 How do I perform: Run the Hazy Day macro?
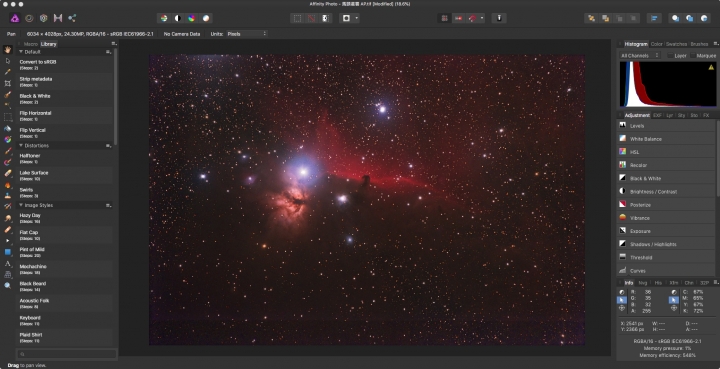65,218
